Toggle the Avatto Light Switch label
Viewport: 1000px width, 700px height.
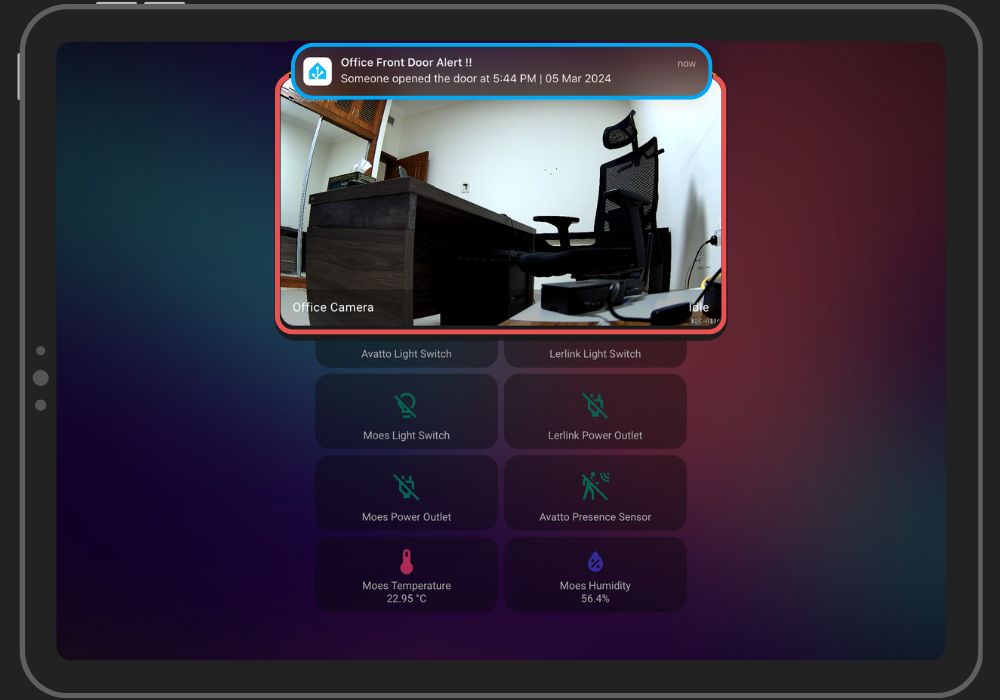click(x=406, y=354)
